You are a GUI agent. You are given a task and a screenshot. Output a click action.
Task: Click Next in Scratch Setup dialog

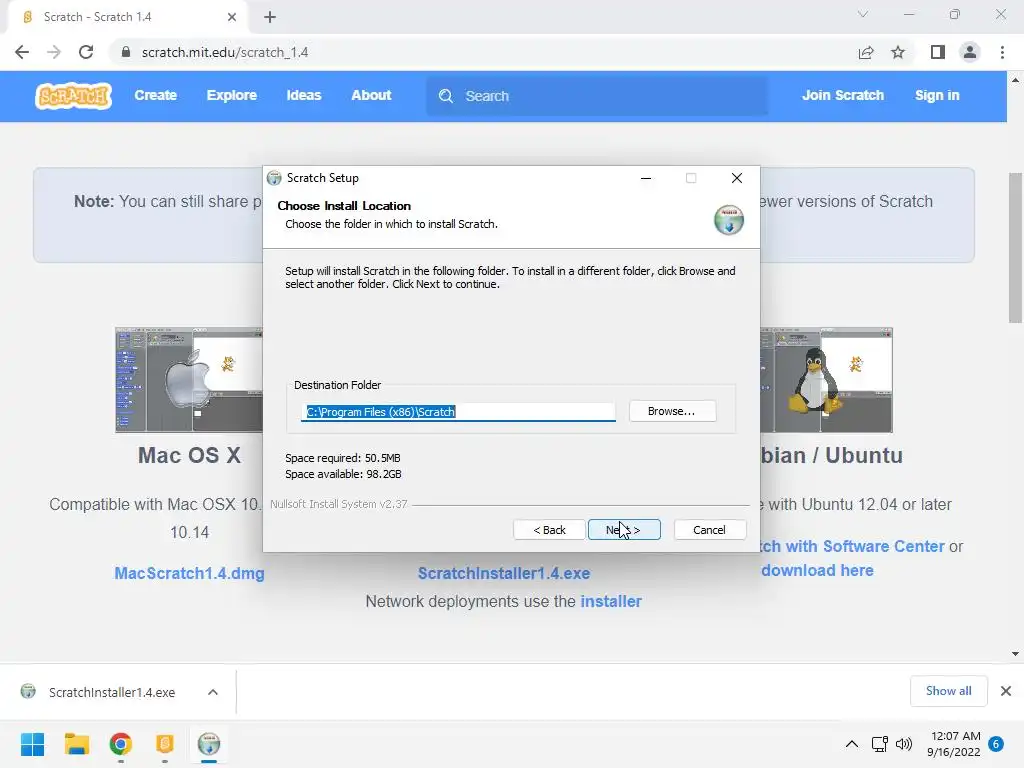pyautogui.click(x=624, y=530)
